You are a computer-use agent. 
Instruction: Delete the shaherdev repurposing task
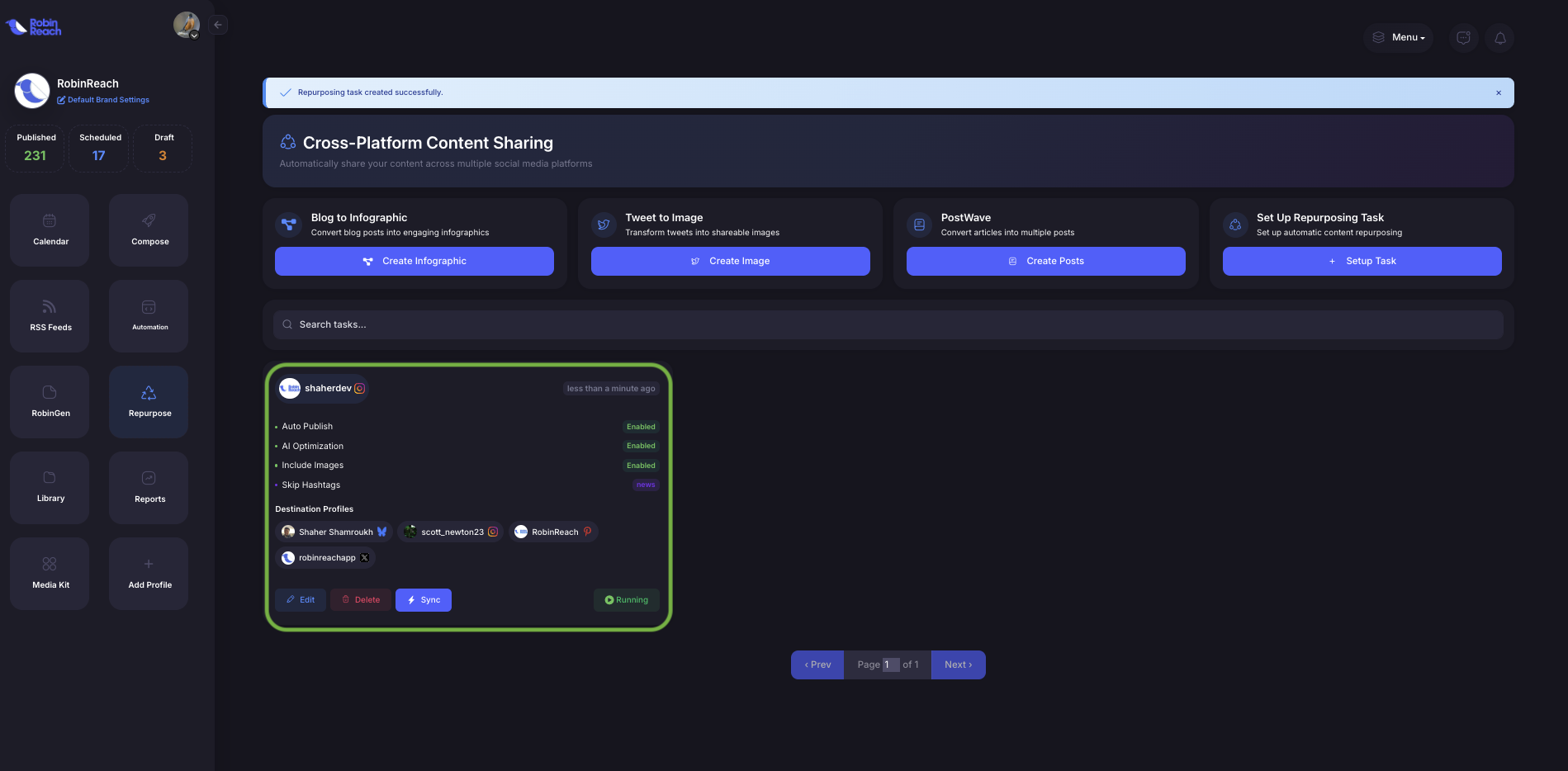click(x=361, y=600)
